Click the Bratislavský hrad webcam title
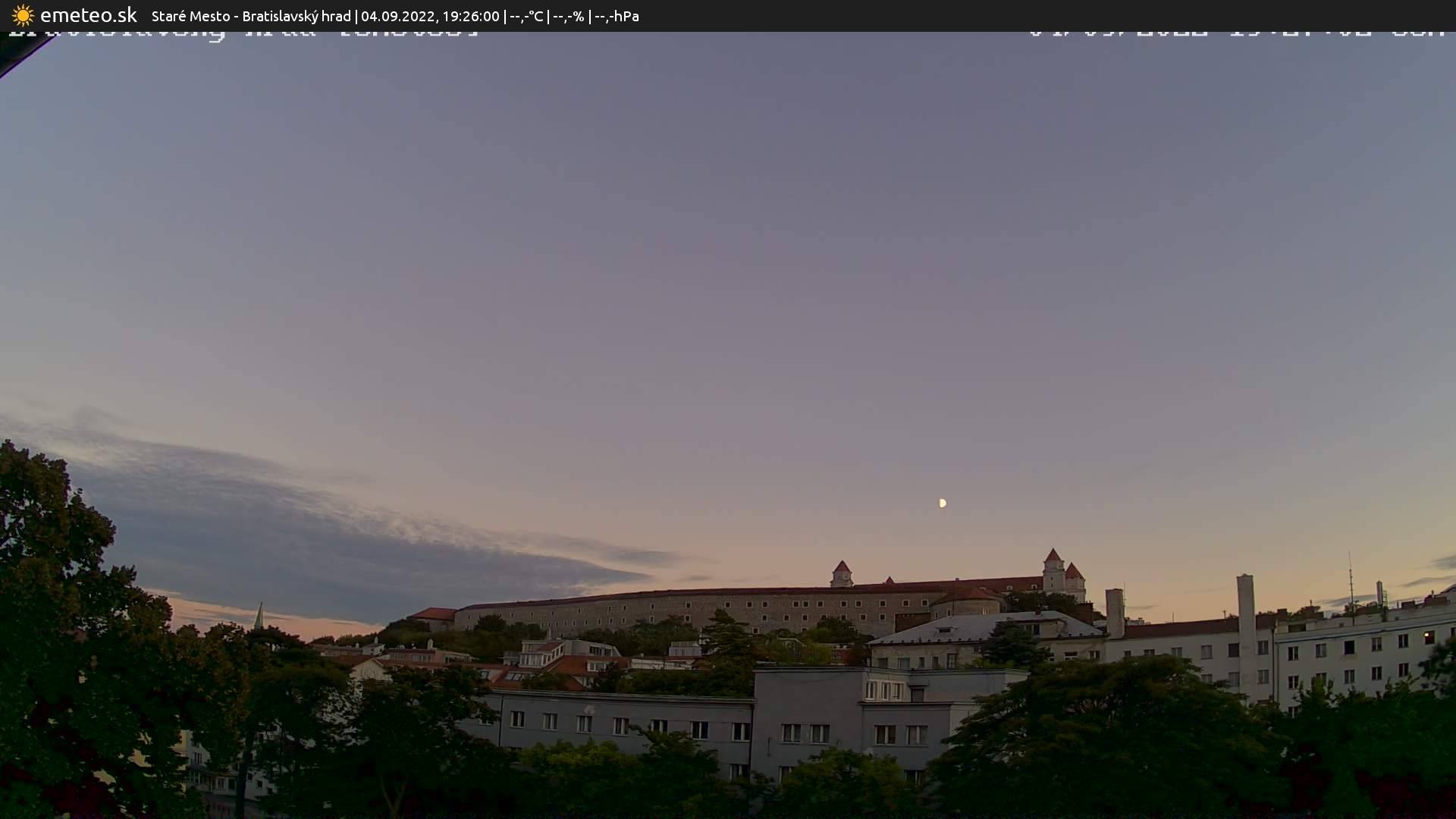This screenshot has width=1456, height=819. click(x=295, y=15)
